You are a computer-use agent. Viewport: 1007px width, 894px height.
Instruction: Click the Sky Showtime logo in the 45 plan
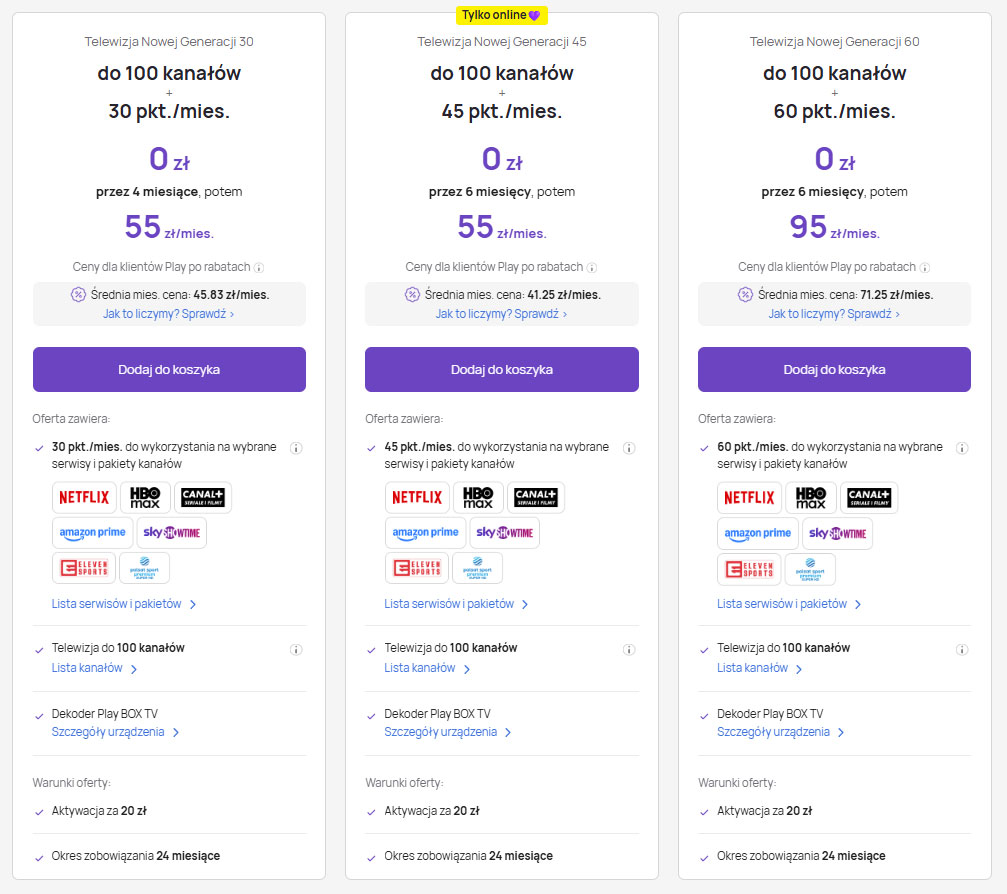(x=505, y=533)
